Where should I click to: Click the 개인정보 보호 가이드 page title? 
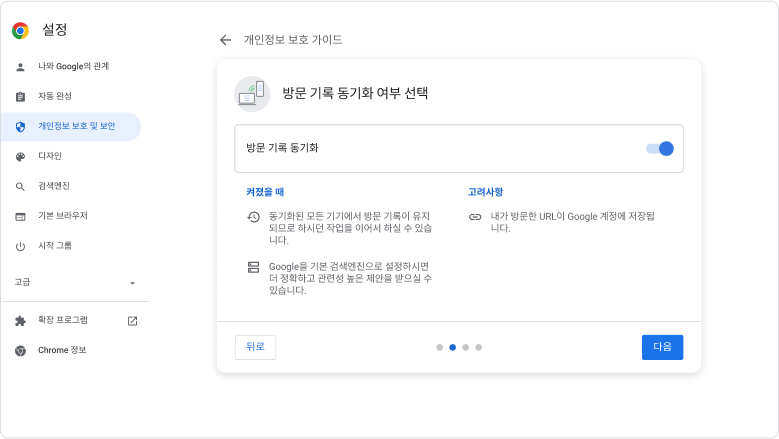click(x=293, y=40)
